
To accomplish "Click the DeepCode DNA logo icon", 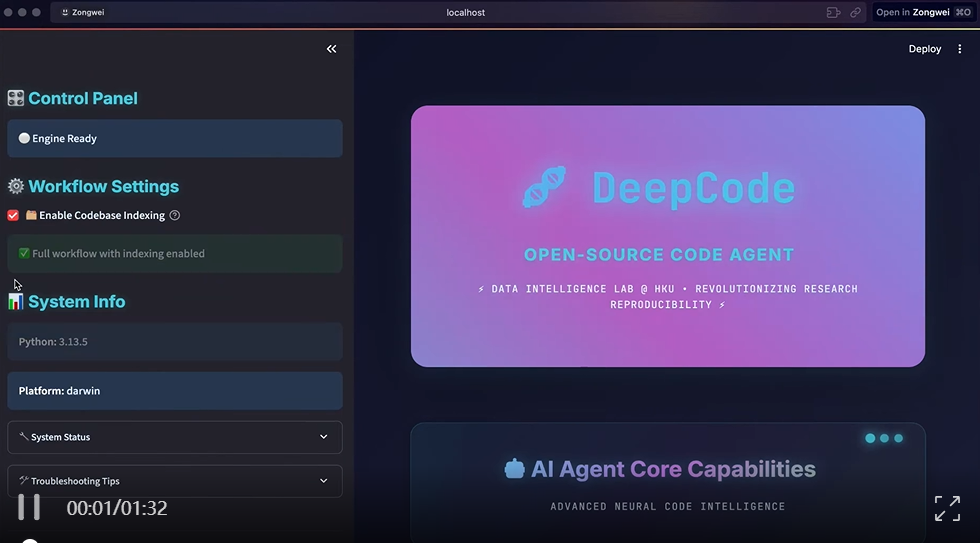I will 544,187.
